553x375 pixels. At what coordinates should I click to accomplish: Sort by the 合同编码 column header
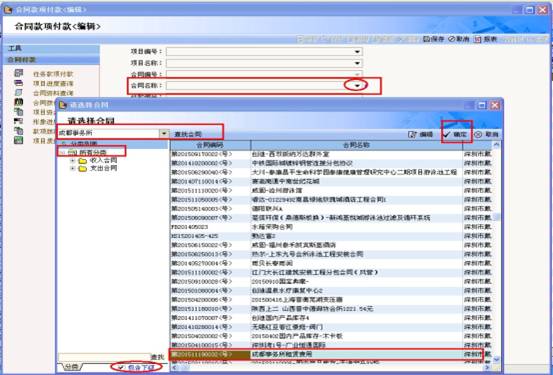(210, 145)
